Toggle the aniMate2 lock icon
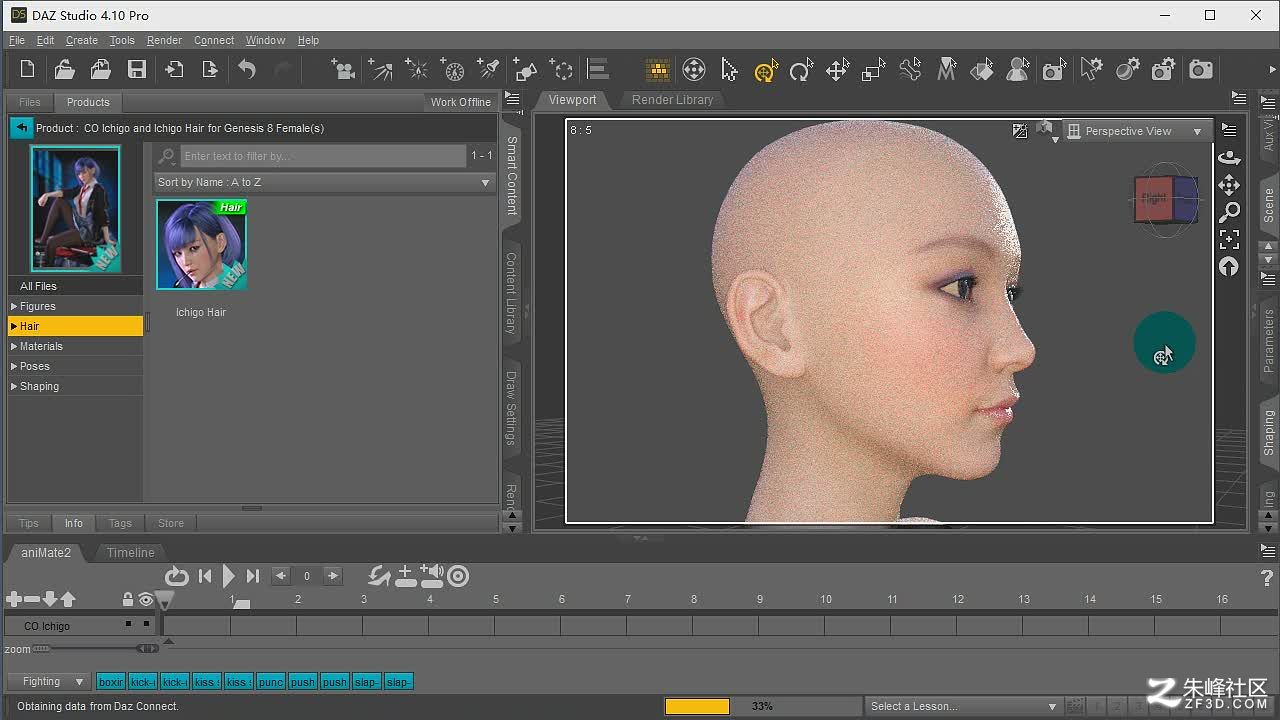Image resolution: width=1280 pixels, height=720 pixels. click(x=127, y=599)
